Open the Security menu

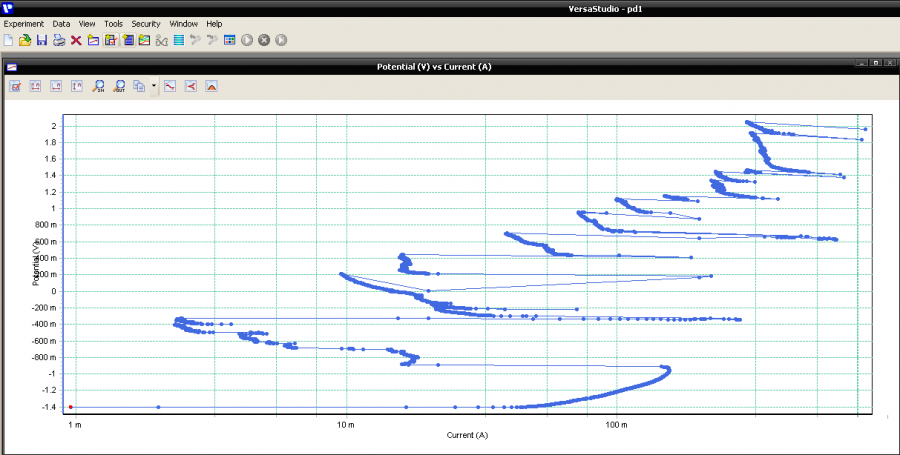tap(146, 24)
